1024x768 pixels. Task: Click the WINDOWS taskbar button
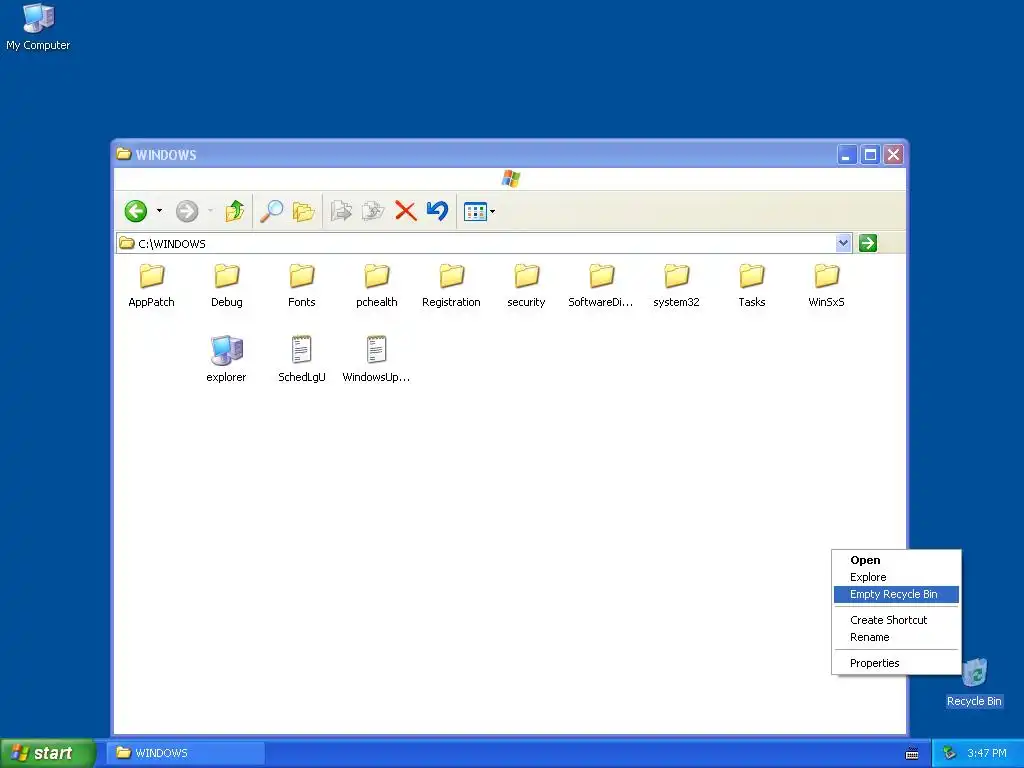[x=187, y=753]
